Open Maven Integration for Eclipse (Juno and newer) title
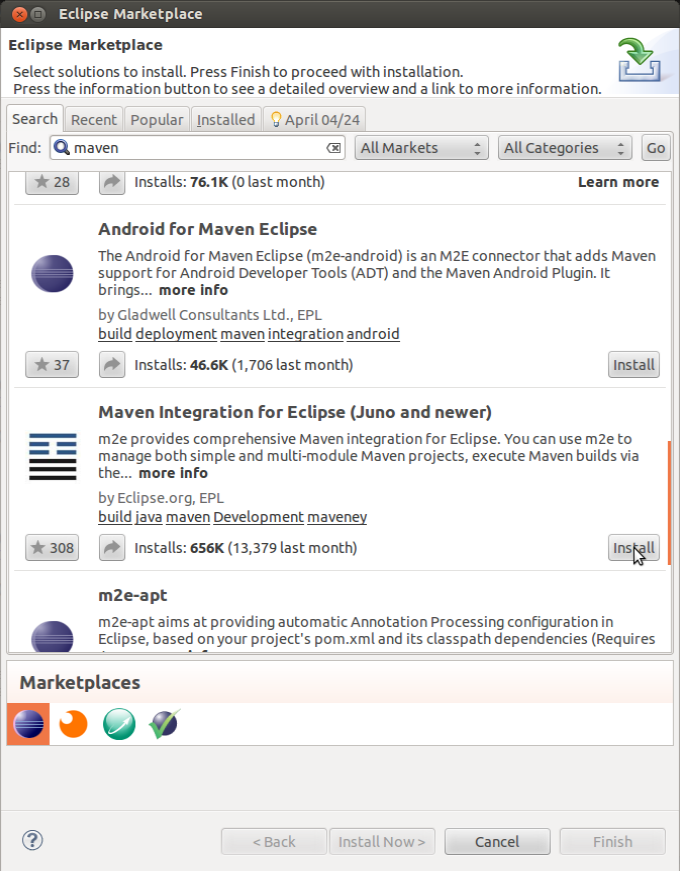The width and height of the screenshot is (680, 871). click(294, 412)
